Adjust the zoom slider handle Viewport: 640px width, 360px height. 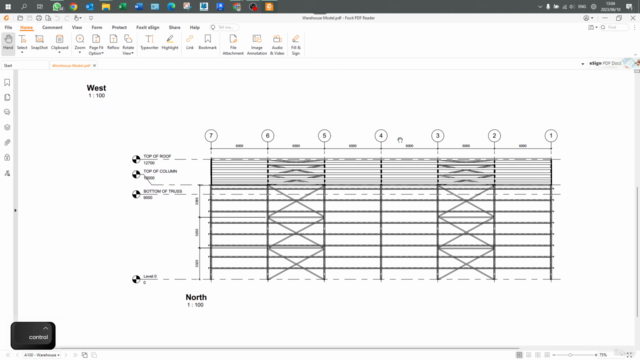tap(570, 355)
